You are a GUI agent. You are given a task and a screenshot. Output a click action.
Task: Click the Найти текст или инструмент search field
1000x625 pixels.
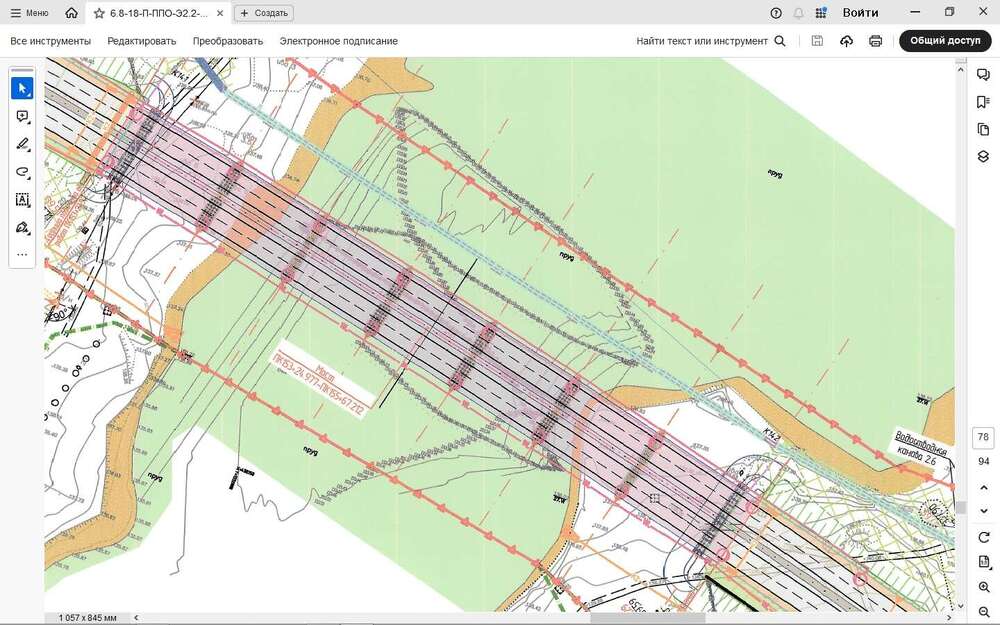click(702, 41)
